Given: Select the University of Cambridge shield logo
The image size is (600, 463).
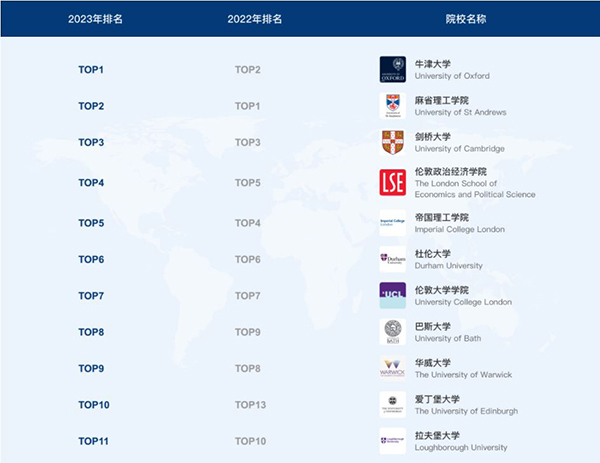Looking at the screenshot, I should click(x=393, y=142).
